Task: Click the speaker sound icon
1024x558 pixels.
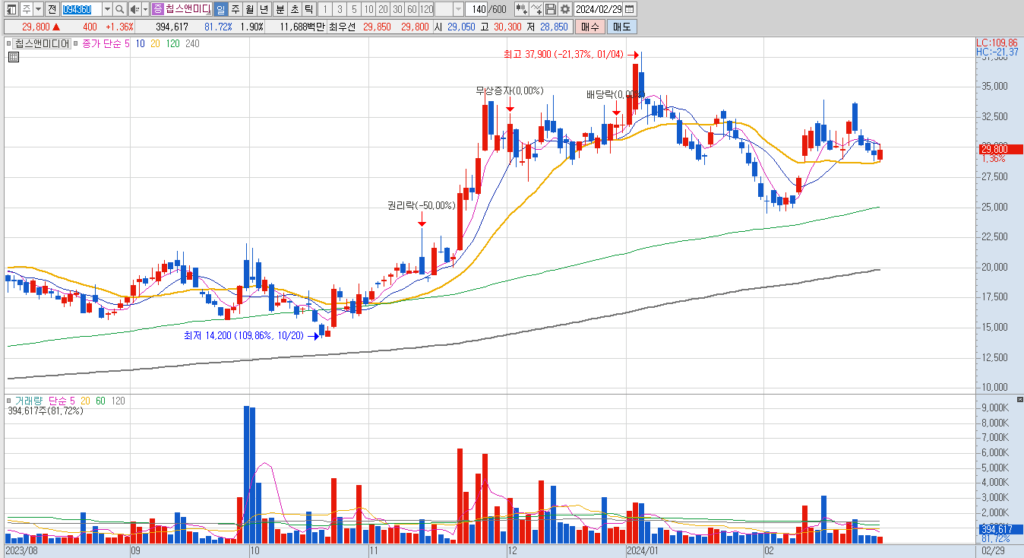Action: click(135, 9)
